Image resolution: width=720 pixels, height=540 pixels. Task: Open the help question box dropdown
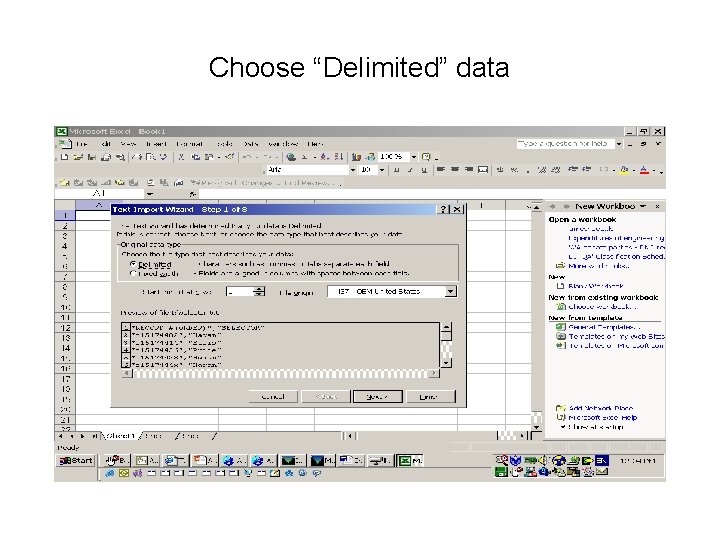point(619,144)
